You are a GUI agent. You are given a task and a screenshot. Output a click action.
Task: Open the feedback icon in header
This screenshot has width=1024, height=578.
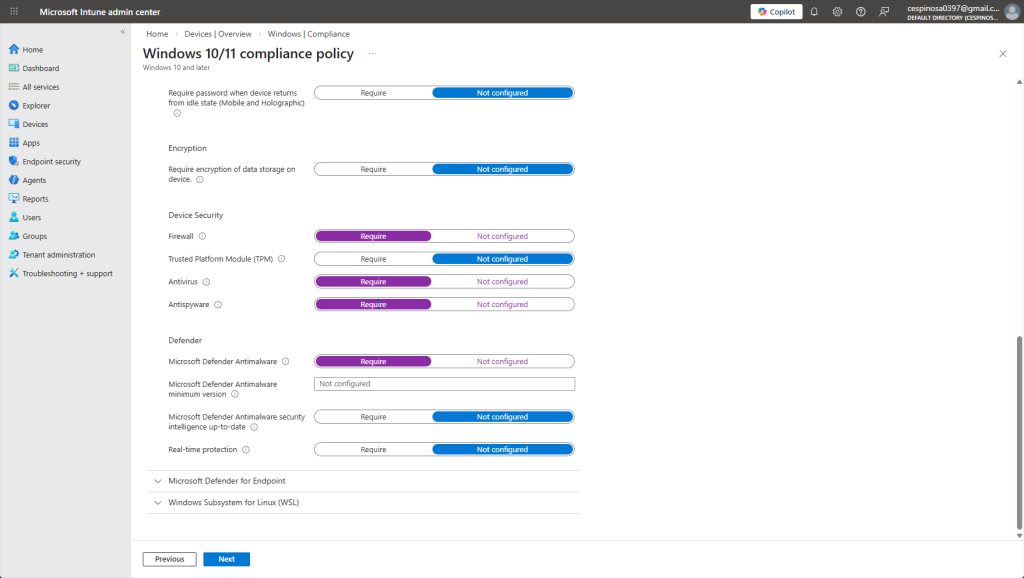pos(883,12)
